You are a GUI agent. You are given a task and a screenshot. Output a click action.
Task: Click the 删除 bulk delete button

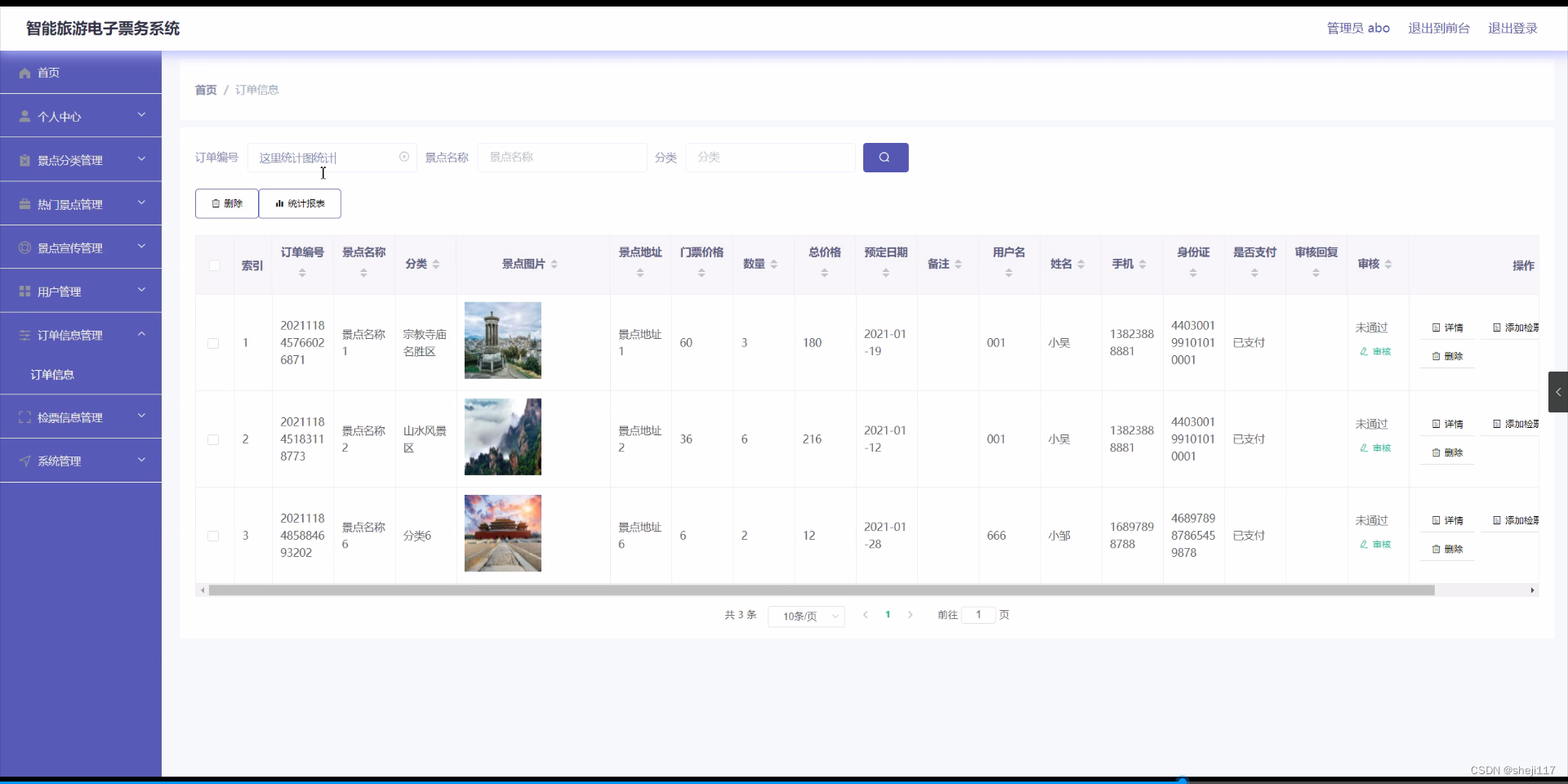point(226,203)
